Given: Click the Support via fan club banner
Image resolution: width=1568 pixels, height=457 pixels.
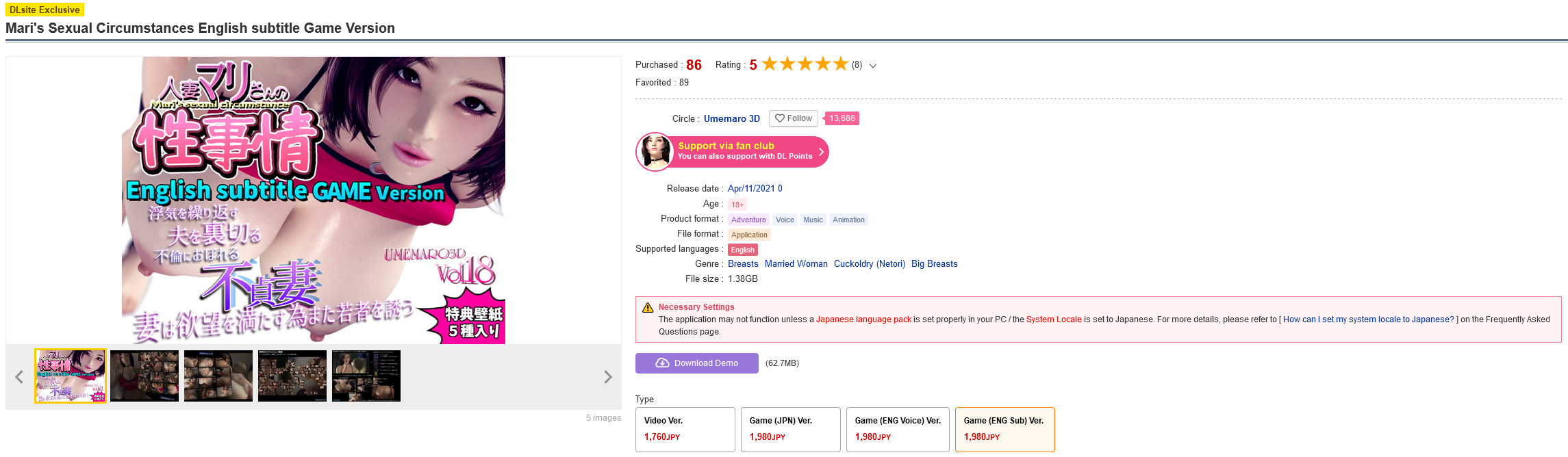Looking at the screenshot, I should coord(732,151).
